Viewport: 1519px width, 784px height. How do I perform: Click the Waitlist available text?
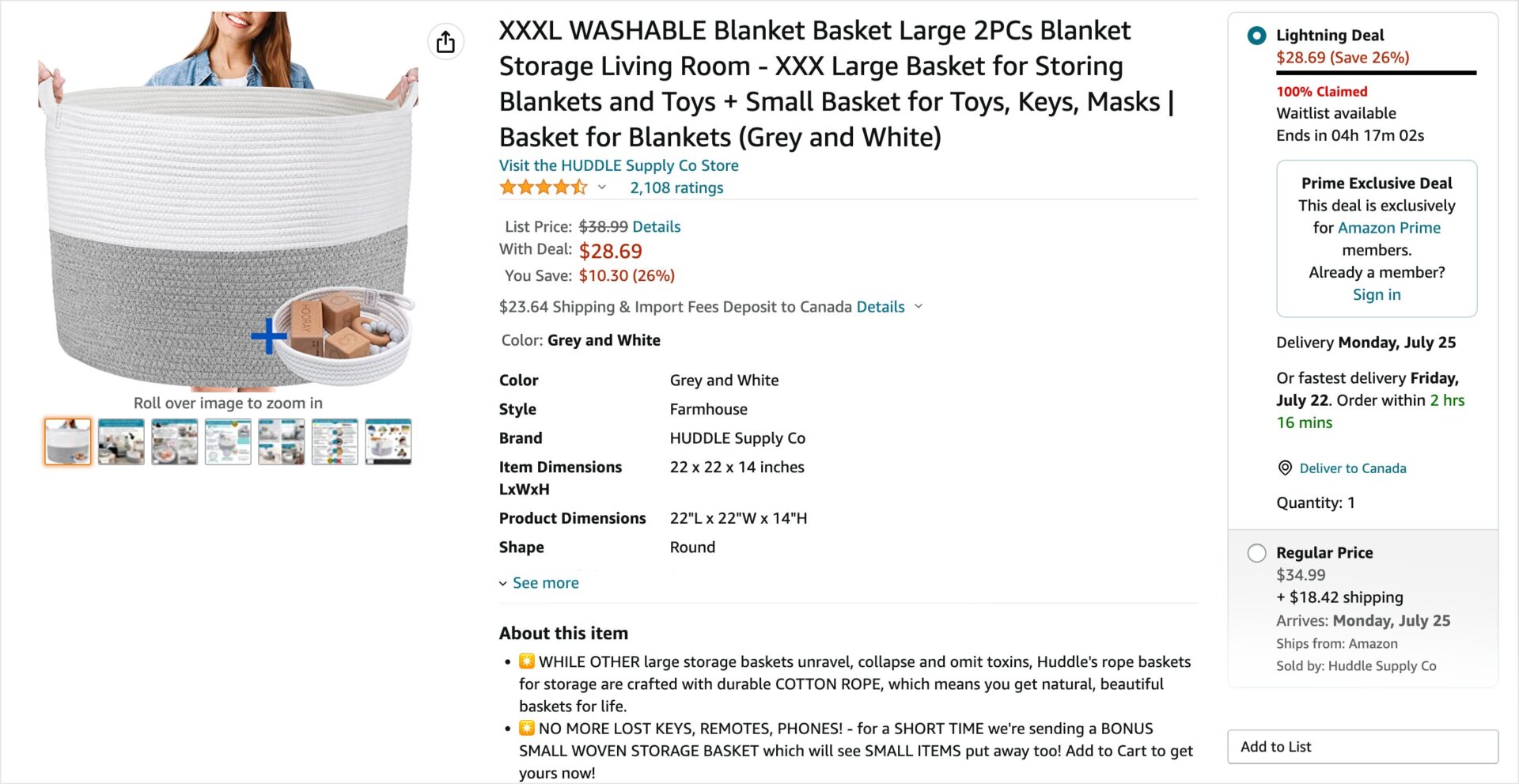coord(1336,113)
